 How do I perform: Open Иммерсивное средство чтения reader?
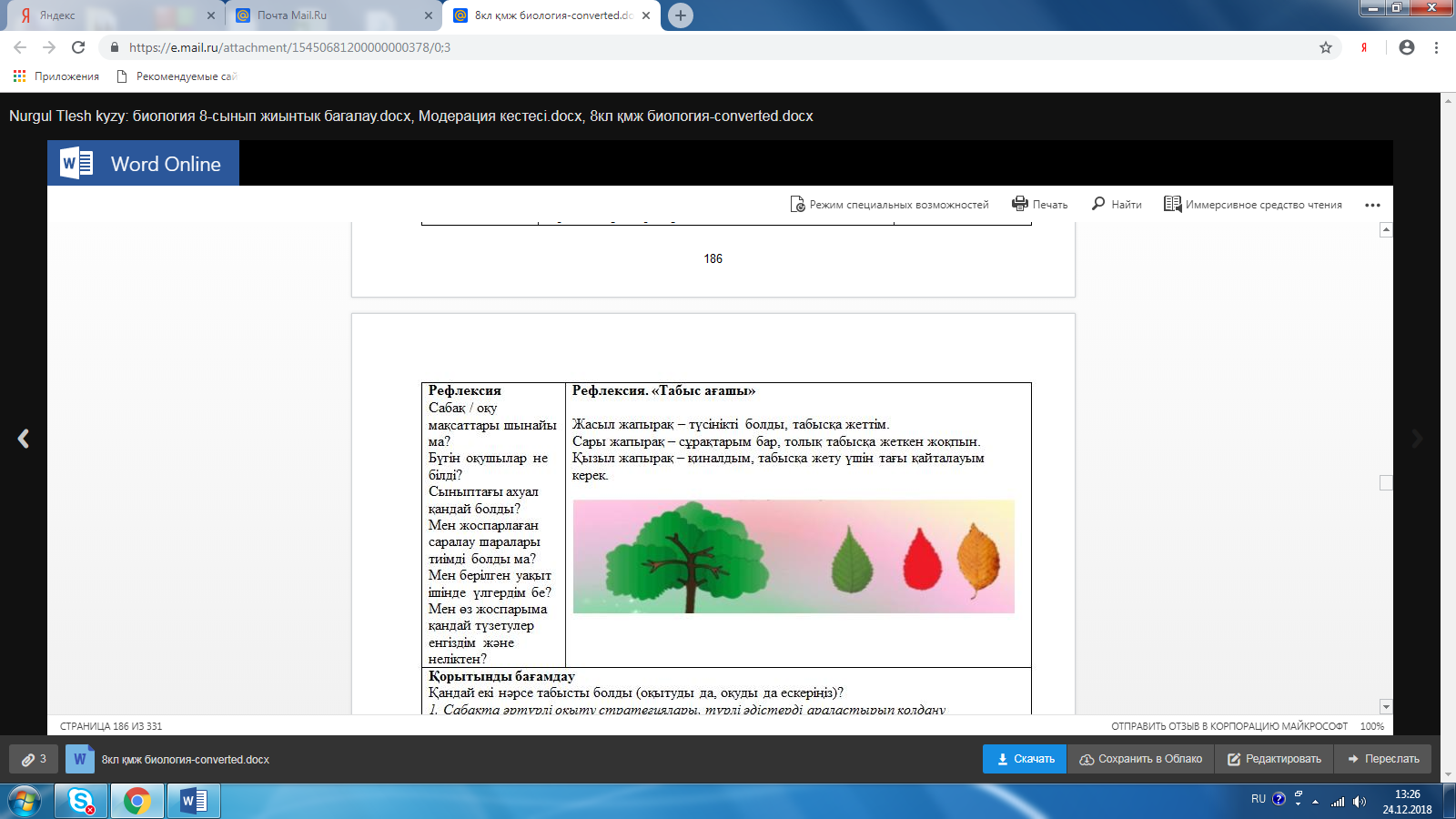pos(1253,204)
